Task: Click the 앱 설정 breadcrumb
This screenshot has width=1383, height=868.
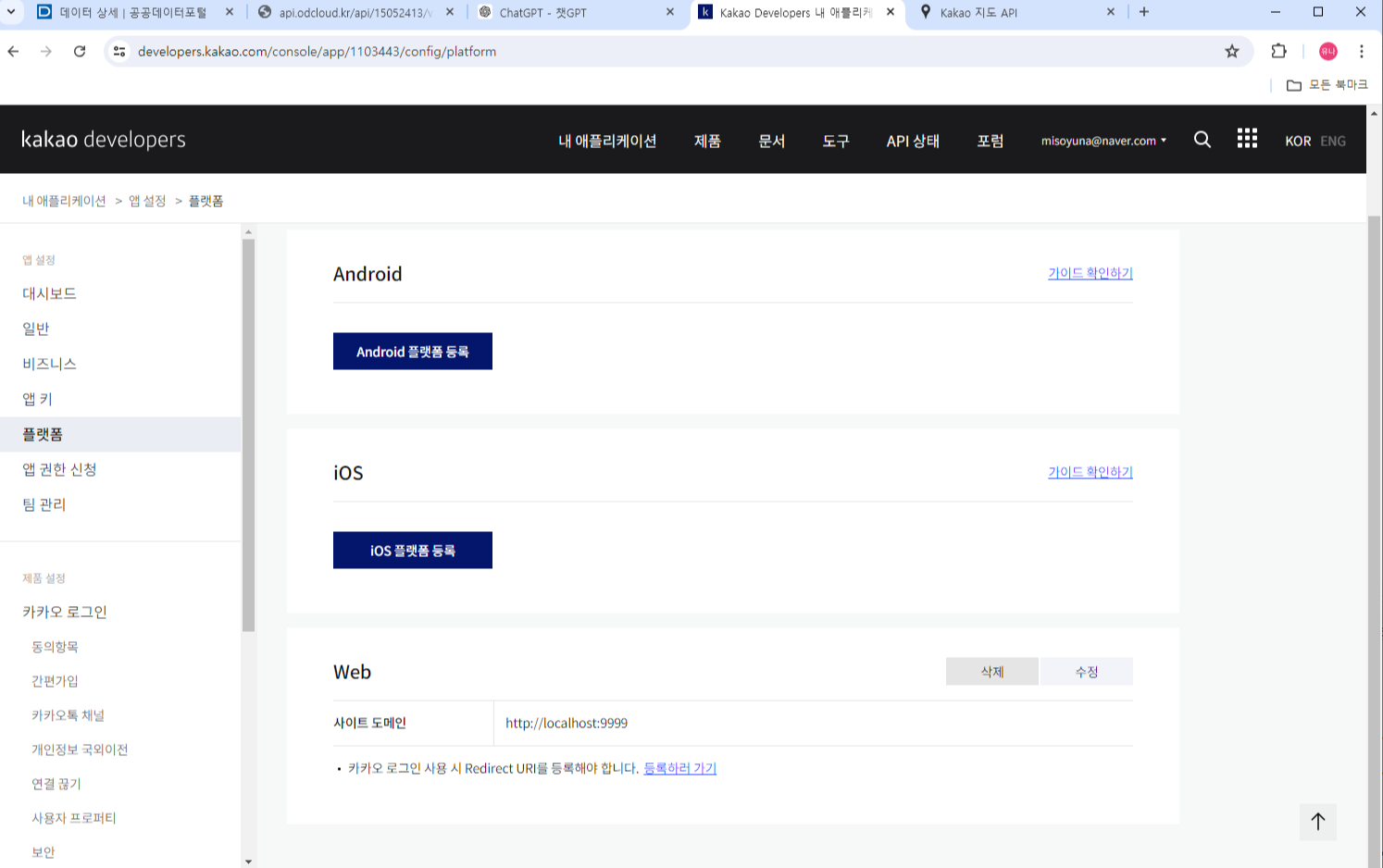Action: pyautogui.click(x=147, y=201)
